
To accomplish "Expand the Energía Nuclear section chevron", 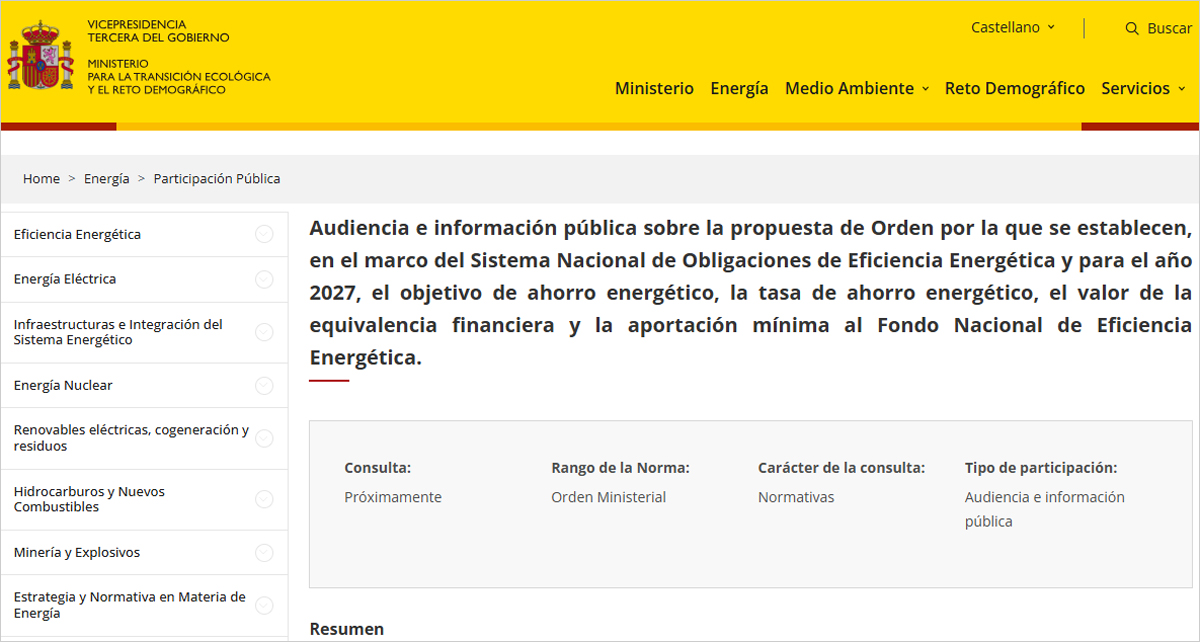I will [x=264, y=385].
